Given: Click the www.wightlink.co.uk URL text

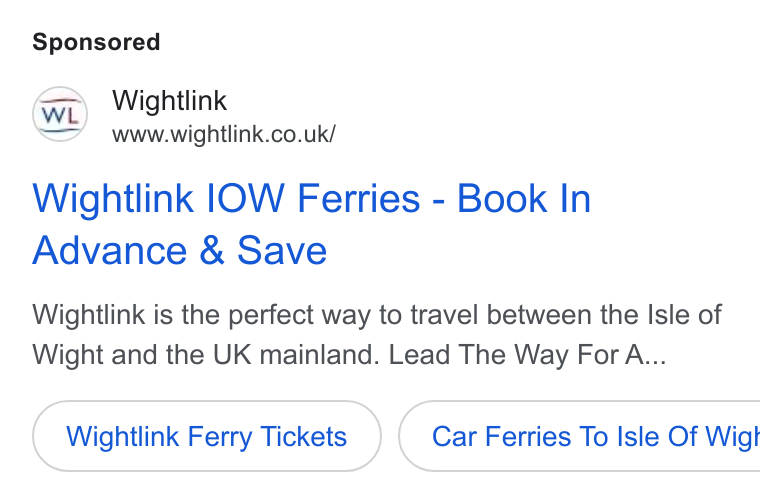Looking at the screenshot, I should tap(223, 134).
